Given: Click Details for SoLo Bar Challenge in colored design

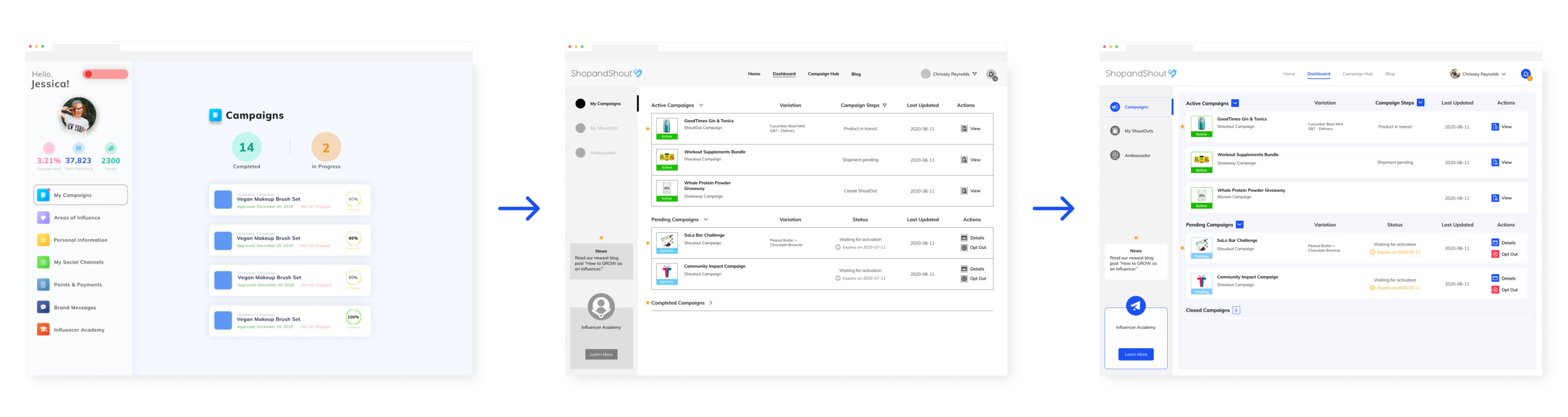Looking at the screenshot, I should click(1503, 243).
